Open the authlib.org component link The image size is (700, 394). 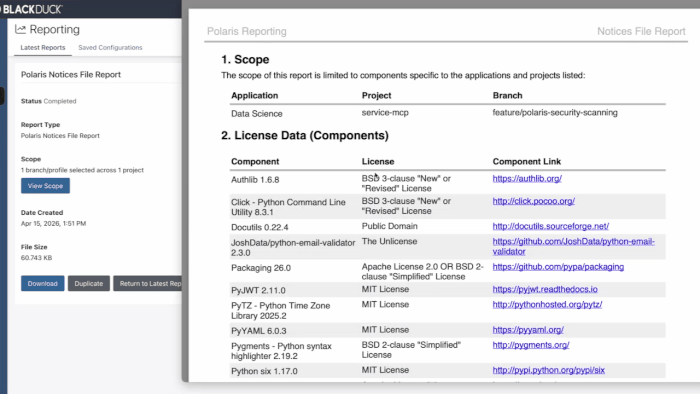[527, 178]
